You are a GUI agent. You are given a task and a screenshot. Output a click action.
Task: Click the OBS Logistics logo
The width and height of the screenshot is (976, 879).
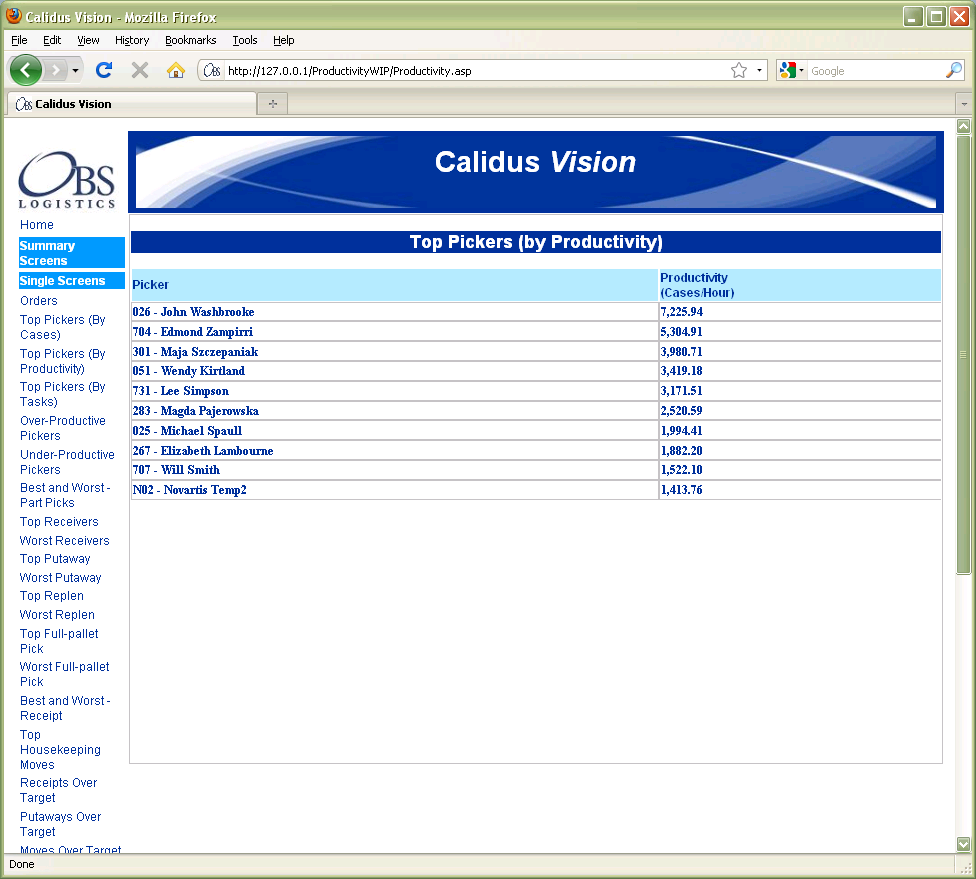pos(67,180)
